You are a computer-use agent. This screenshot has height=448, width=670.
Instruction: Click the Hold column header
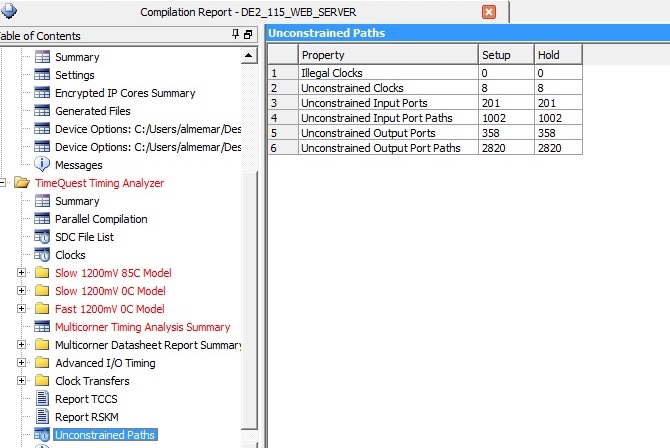[x=558, y=55]
